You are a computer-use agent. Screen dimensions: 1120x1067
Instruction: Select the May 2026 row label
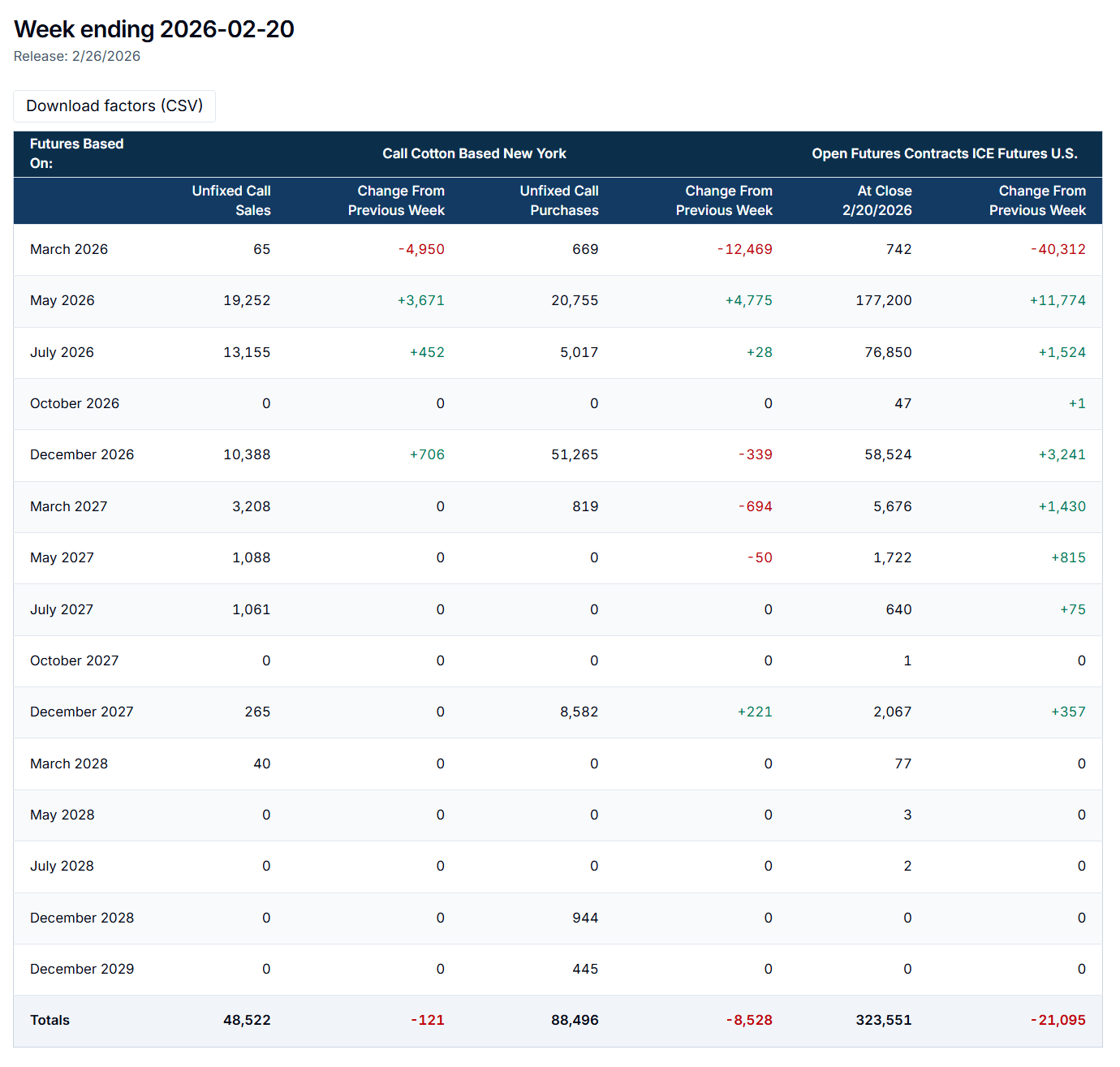pyautogui.click(x=62, y=300)
